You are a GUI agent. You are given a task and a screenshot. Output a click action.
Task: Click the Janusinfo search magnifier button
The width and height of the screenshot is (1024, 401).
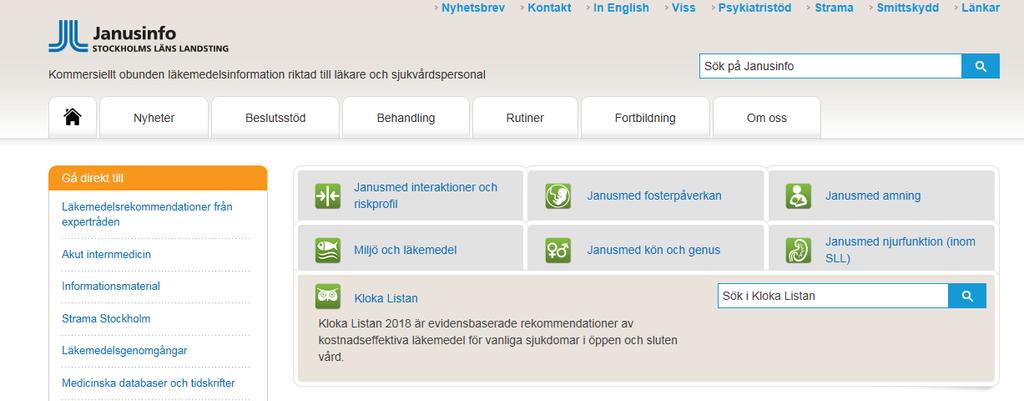coord(980,66)
